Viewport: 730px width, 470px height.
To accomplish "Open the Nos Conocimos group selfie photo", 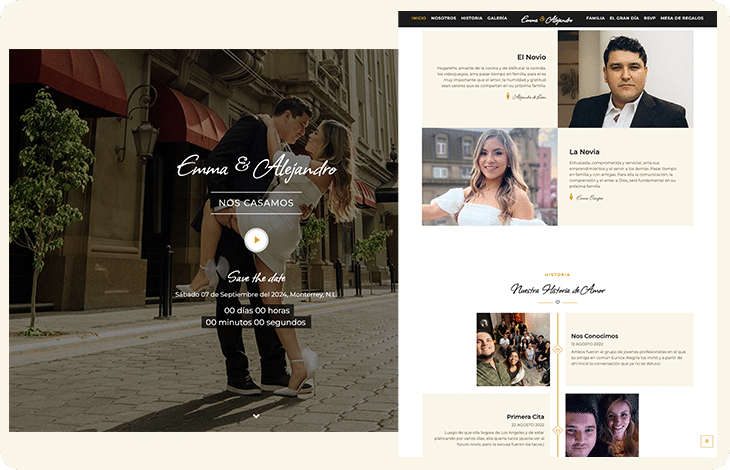I will pyautogui.click(x=513, y=349).
